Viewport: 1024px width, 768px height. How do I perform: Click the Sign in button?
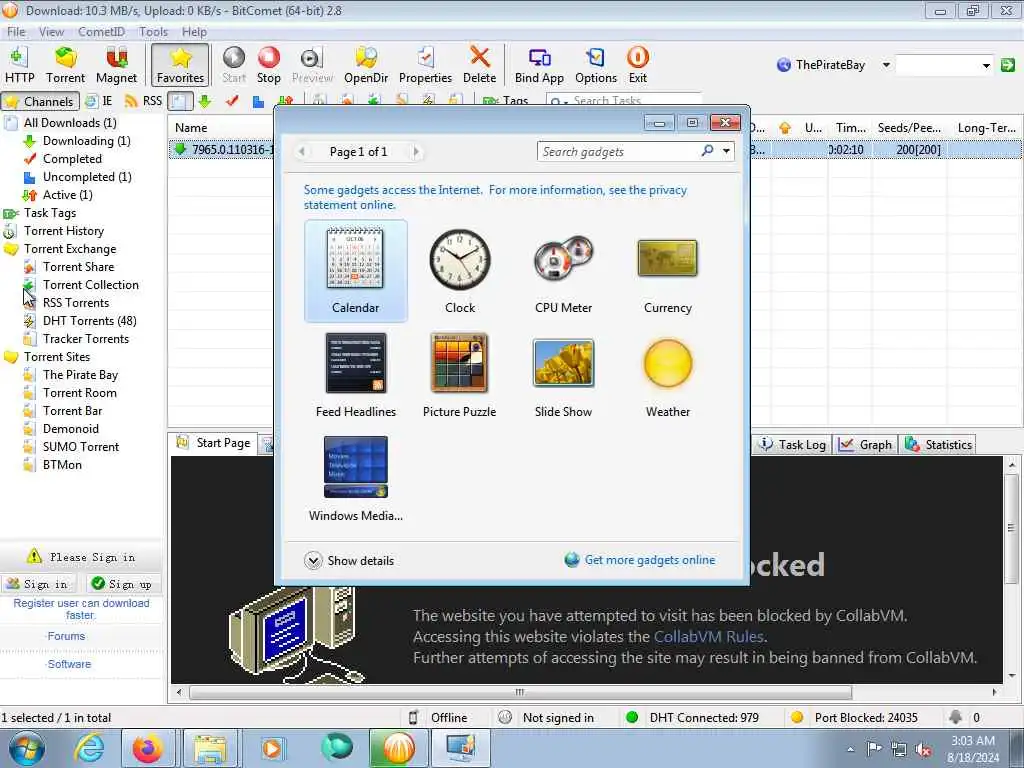click(37, 584)
